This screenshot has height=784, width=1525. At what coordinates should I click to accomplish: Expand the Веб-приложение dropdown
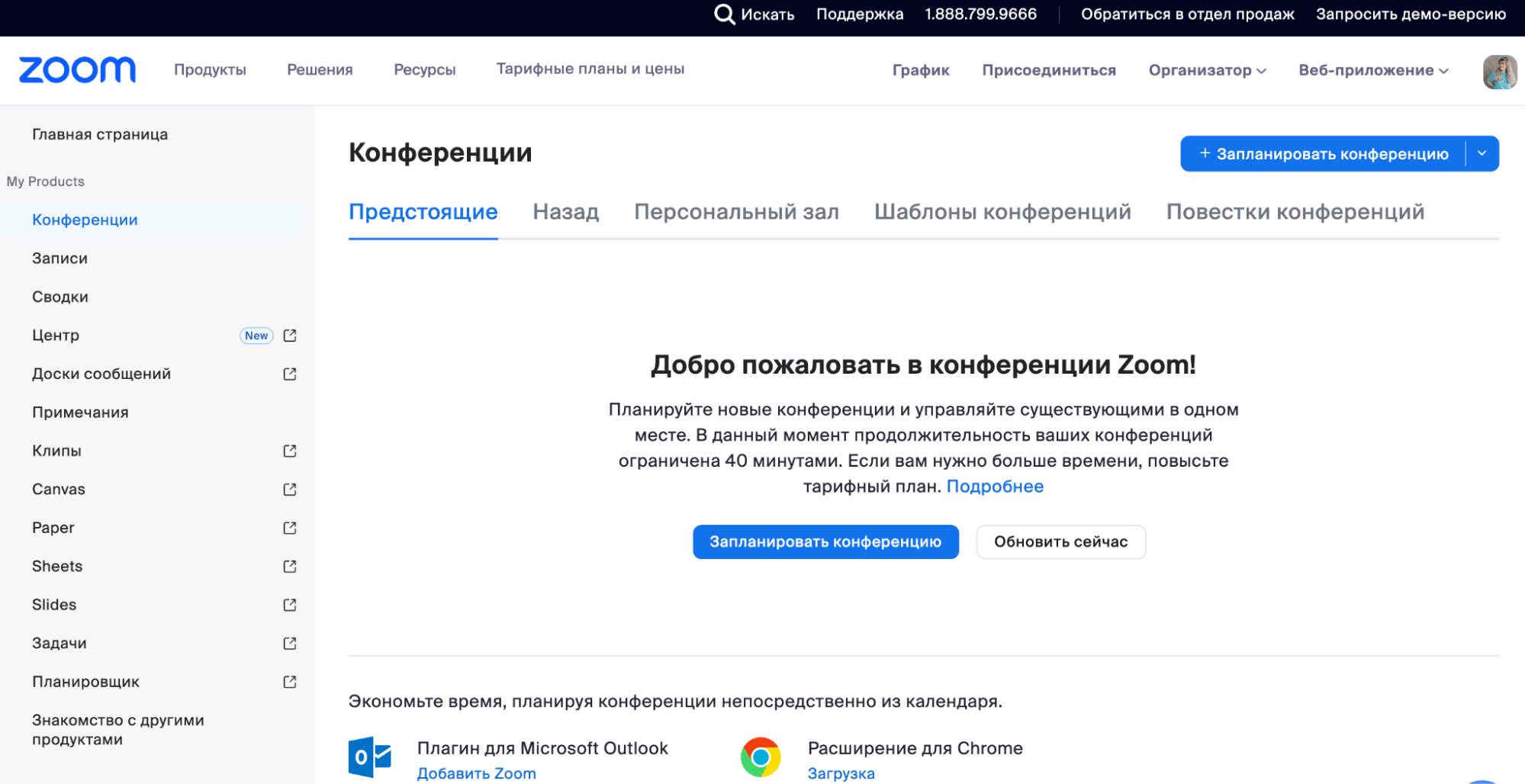coord(1373,70)
